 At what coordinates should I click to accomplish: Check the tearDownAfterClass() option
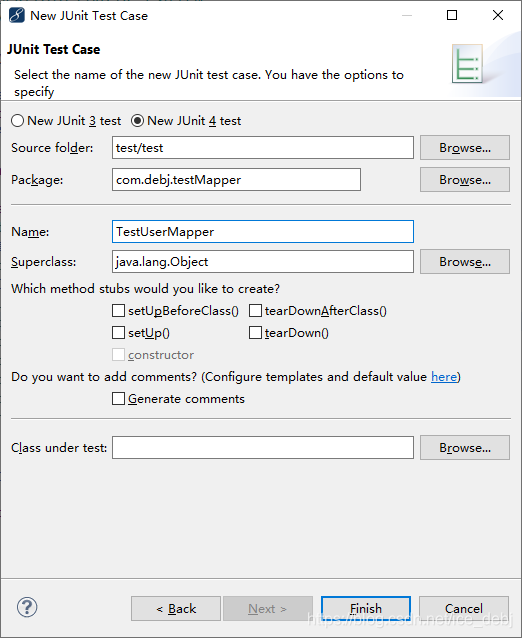[255, 311]
